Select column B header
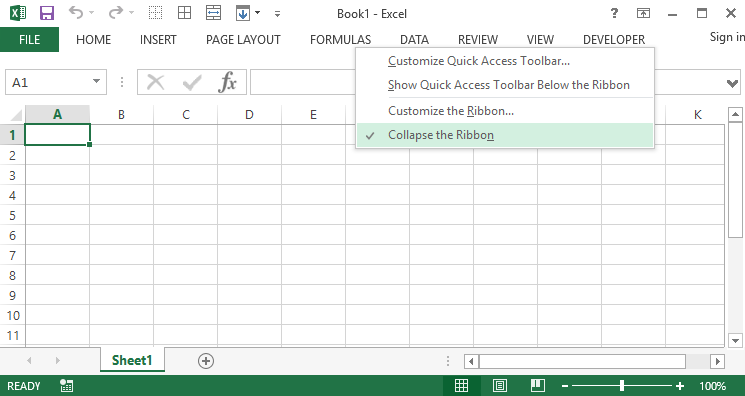Viewport: 745px width, 396px height. (122, 115)
